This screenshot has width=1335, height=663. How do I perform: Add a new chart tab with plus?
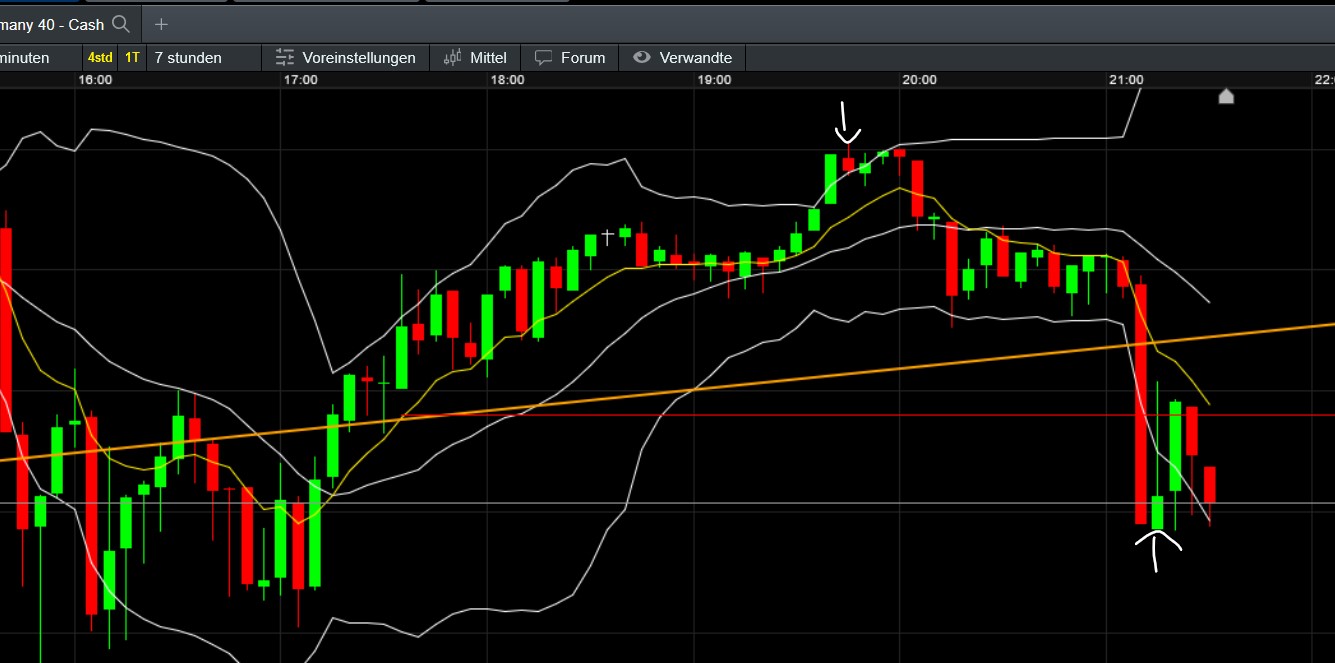(162, 23)
